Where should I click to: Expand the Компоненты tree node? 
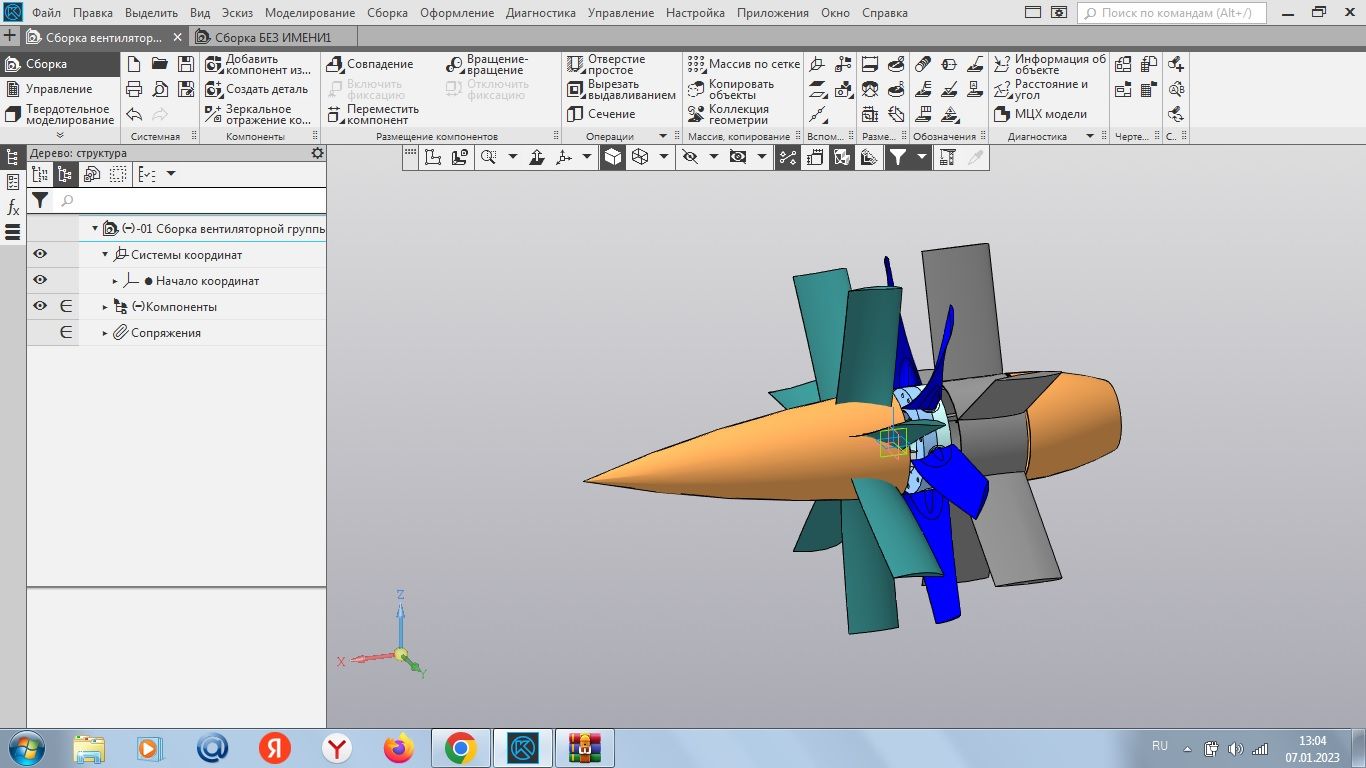click(105, 307)
